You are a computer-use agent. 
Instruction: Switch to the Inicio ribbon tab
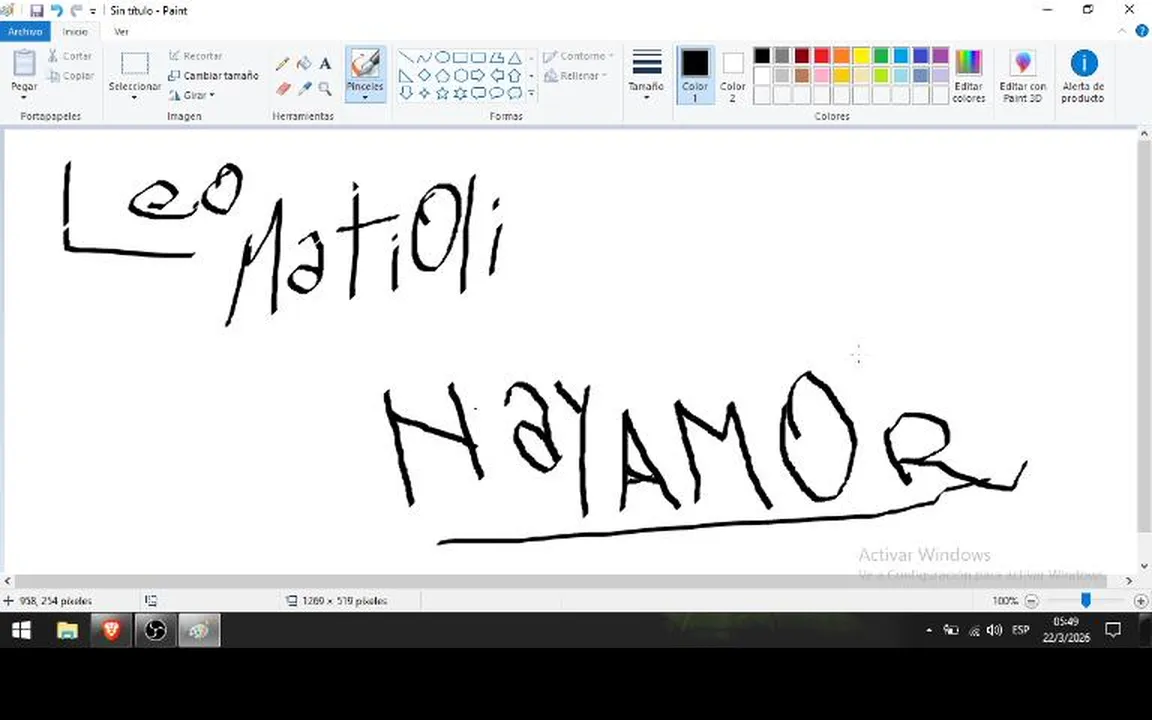tap(75, 32)
